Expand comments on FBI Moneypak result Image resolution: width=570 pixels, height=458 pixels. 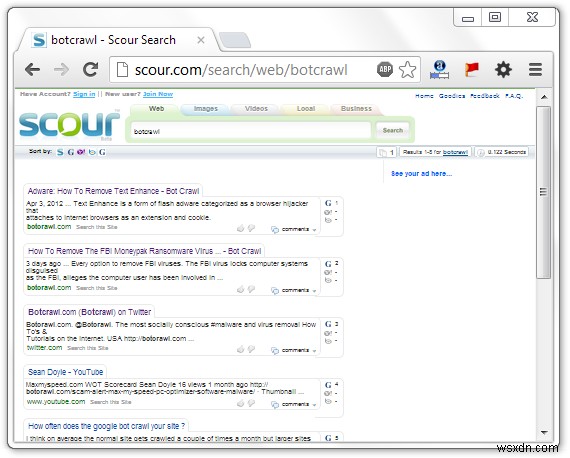coord(294,290)
